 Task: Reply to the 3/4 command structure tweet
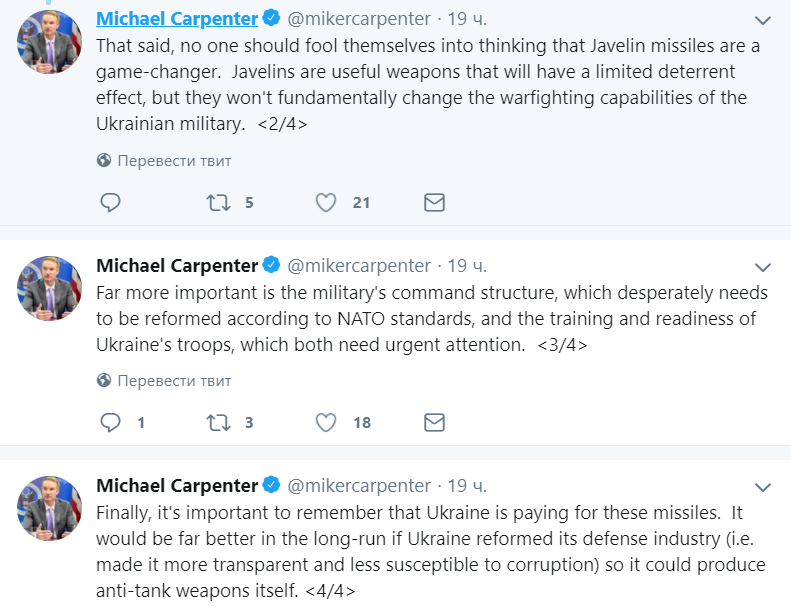tap(111, 423)
